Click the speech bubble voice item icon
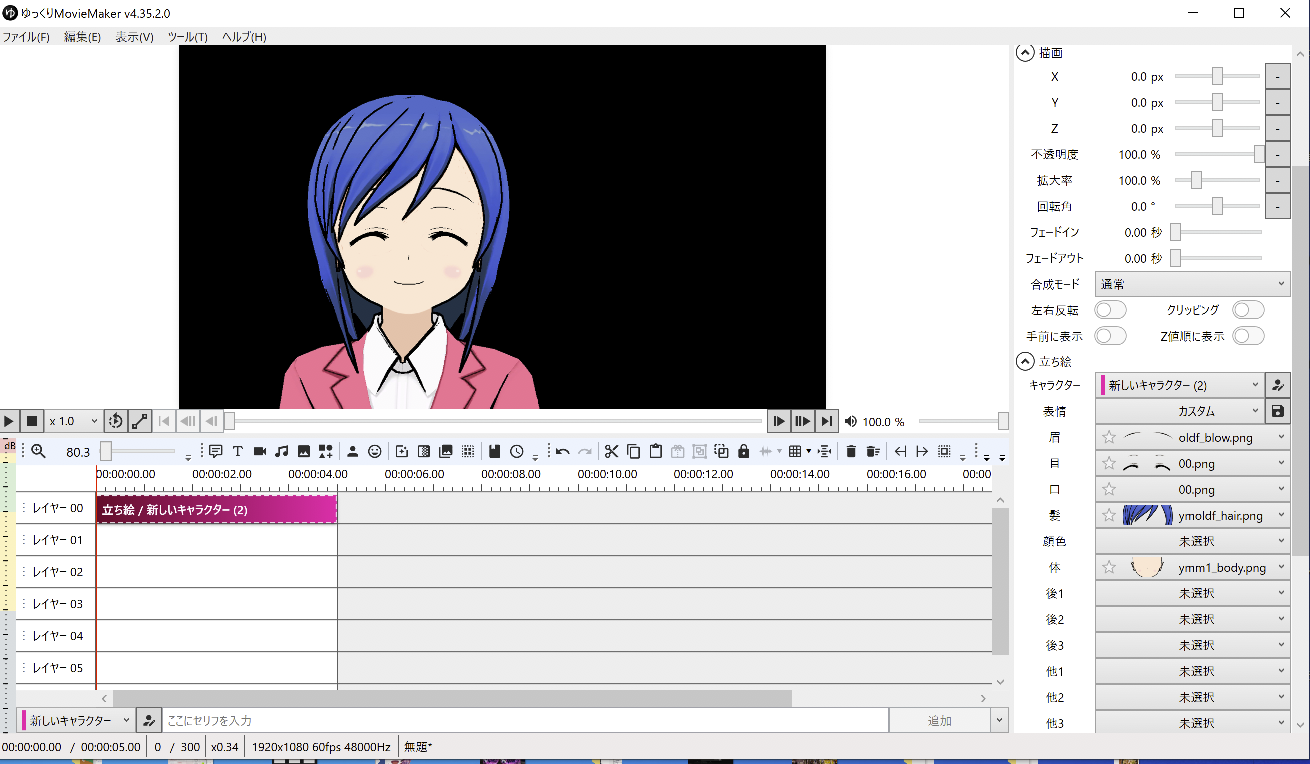The width and height of the screenshot is (1310, 764). pos(215,451)
